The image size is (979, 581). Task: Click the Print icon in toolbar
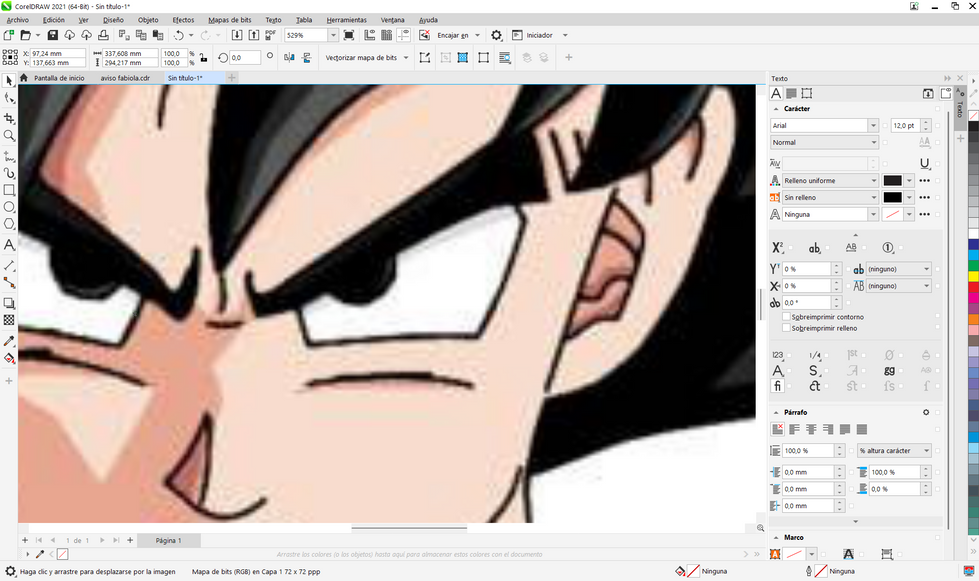[104, 36]
